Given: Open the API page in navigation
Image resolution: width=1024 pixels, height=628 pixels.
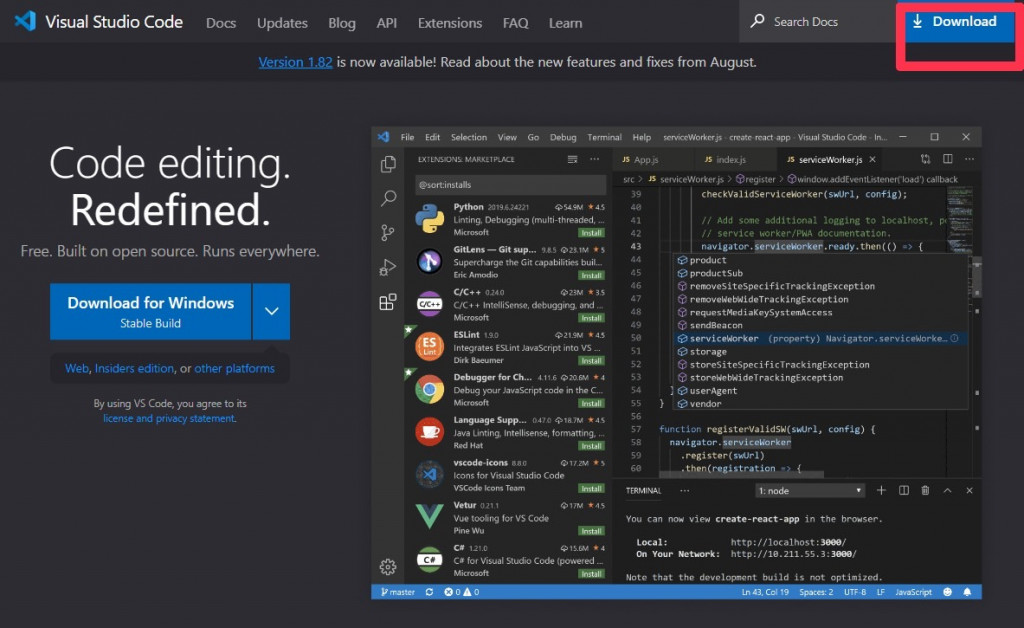Looking at the screenshot, I should [387, 23].
